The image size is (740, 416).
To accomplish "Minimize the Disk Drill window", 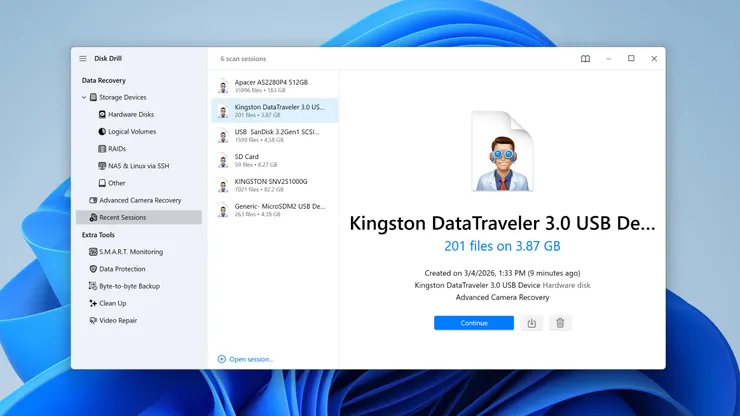I will pyautogui.click(x=609, y=59).
